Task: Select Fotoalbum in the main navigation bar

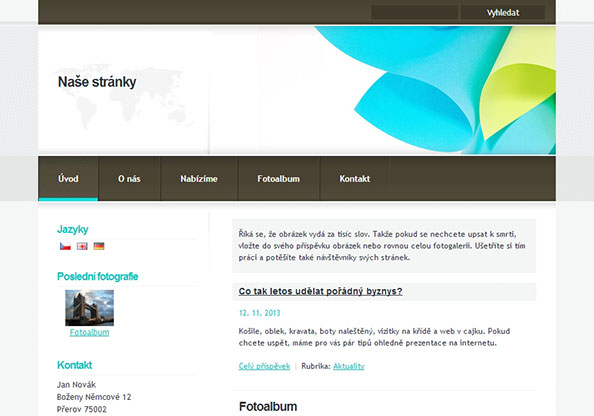Action: point(278,178)
